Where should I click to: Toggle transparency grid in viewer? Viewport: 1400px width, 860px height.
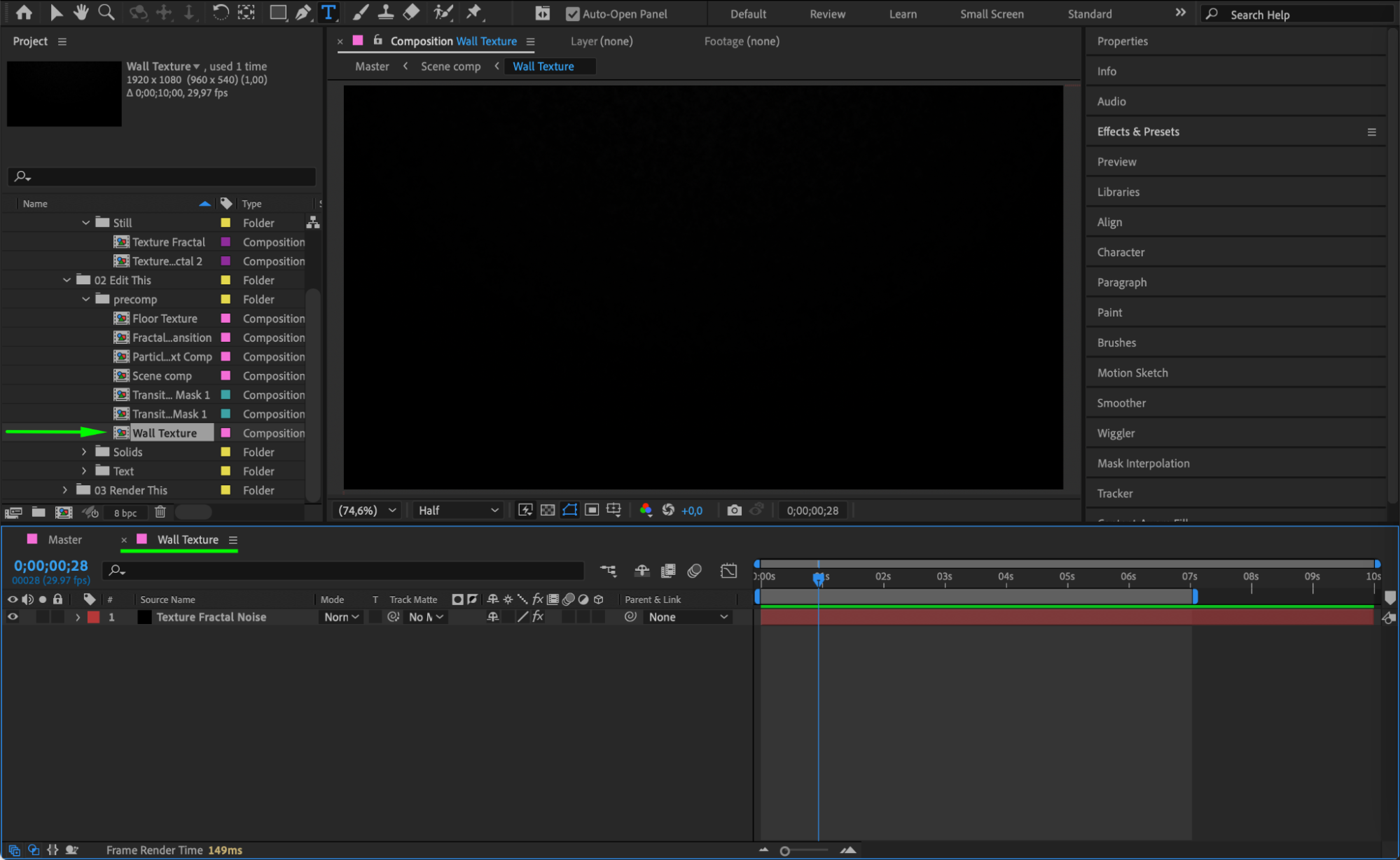tap(548, 511)
